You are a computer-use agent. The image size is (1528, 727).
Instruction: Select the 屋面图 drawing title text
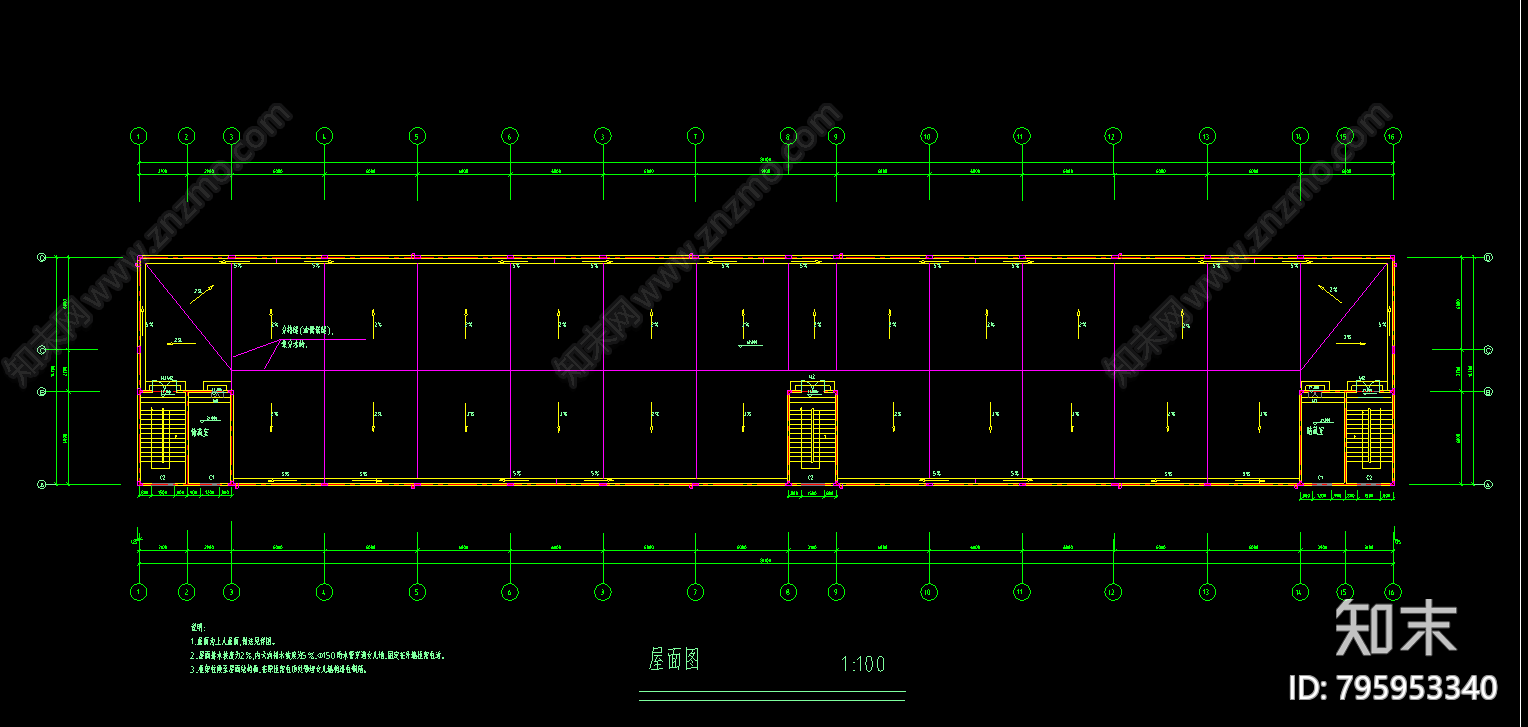pos(673,660)
